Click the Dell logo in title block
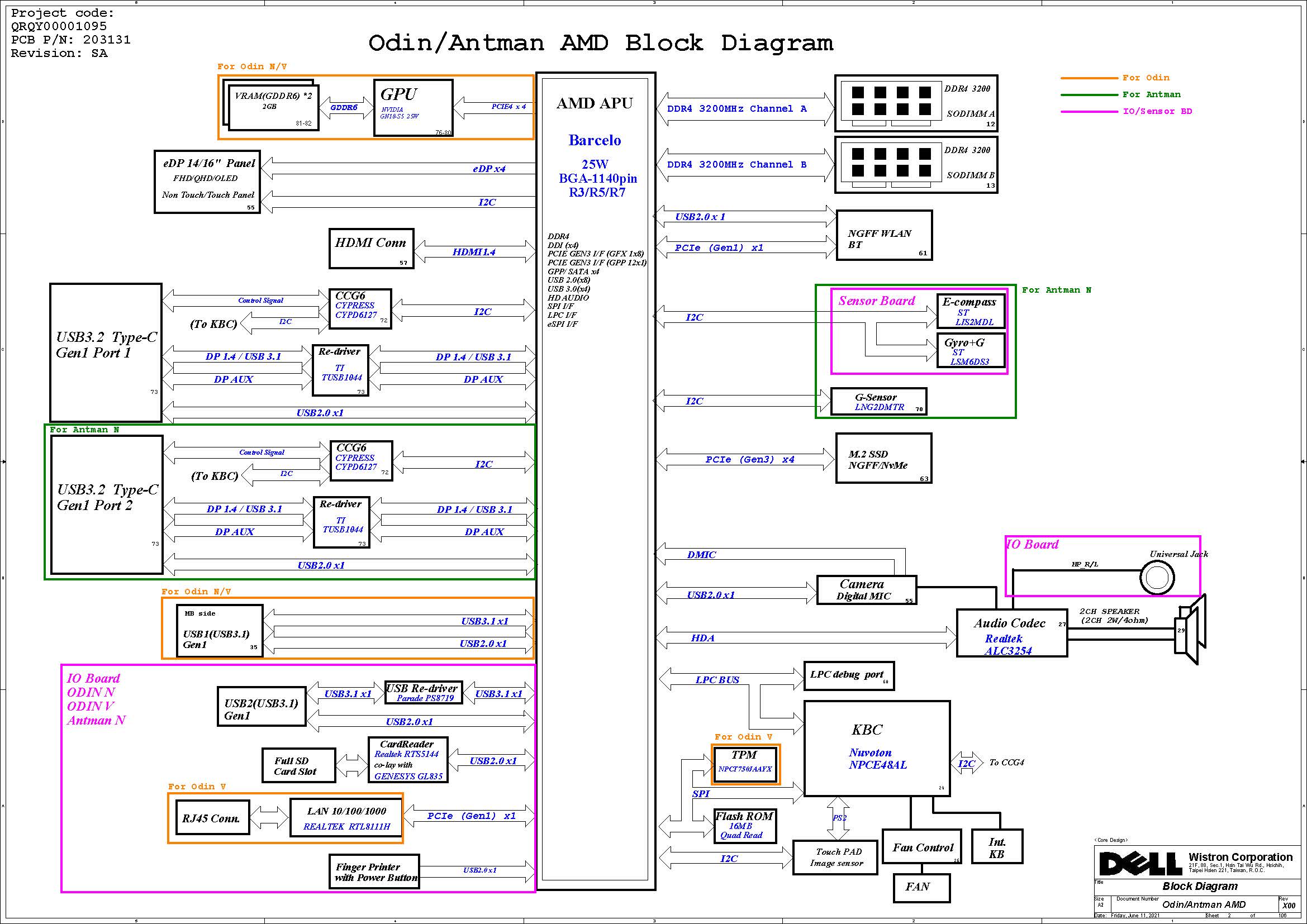This screenshot has width=1307, height=924. click(x=1141, y=864)
